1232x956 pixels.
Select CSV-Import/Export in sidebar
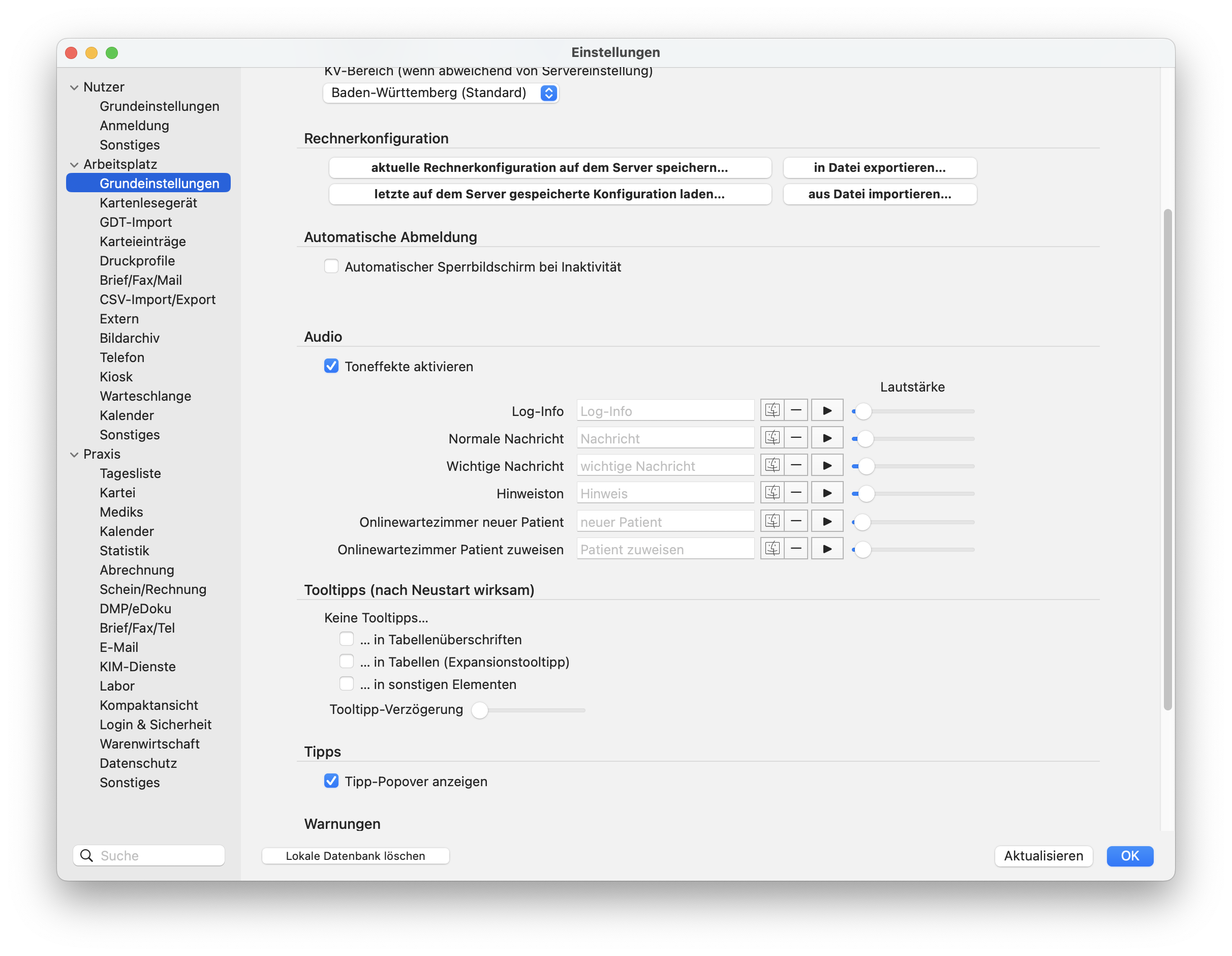coord(158,300)
